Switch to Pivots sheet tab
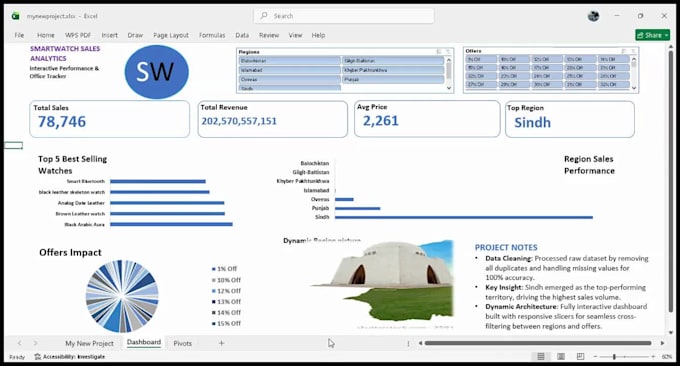This screenshot has height=366, width=680. coord(183,343)
